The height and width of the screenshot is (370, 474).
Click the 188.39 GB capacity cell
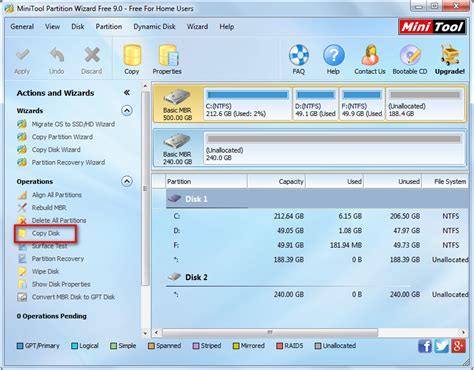(x=289, y=259)
